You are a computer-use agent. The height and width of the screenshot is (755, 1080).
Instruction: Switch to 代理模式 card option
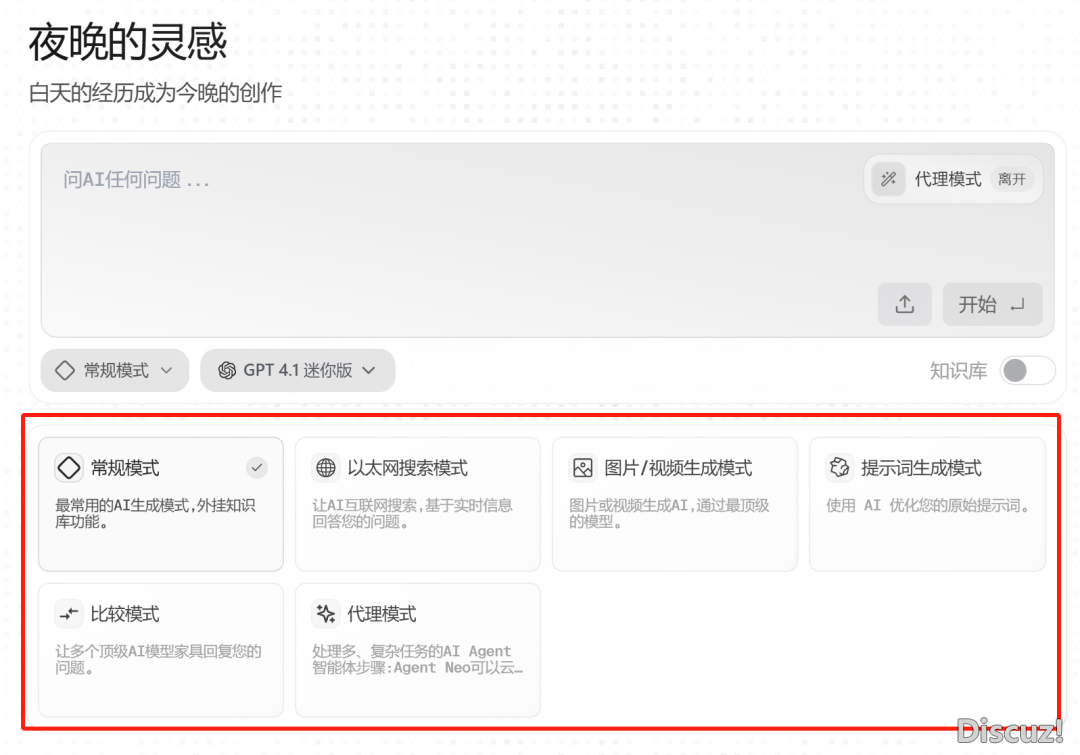(x=417, y=650)
